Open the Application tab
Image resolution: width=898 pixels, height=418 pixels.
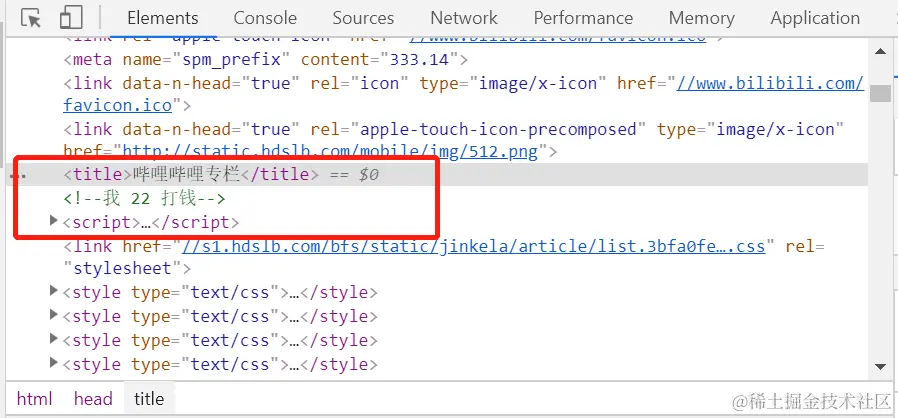(815, 18)
